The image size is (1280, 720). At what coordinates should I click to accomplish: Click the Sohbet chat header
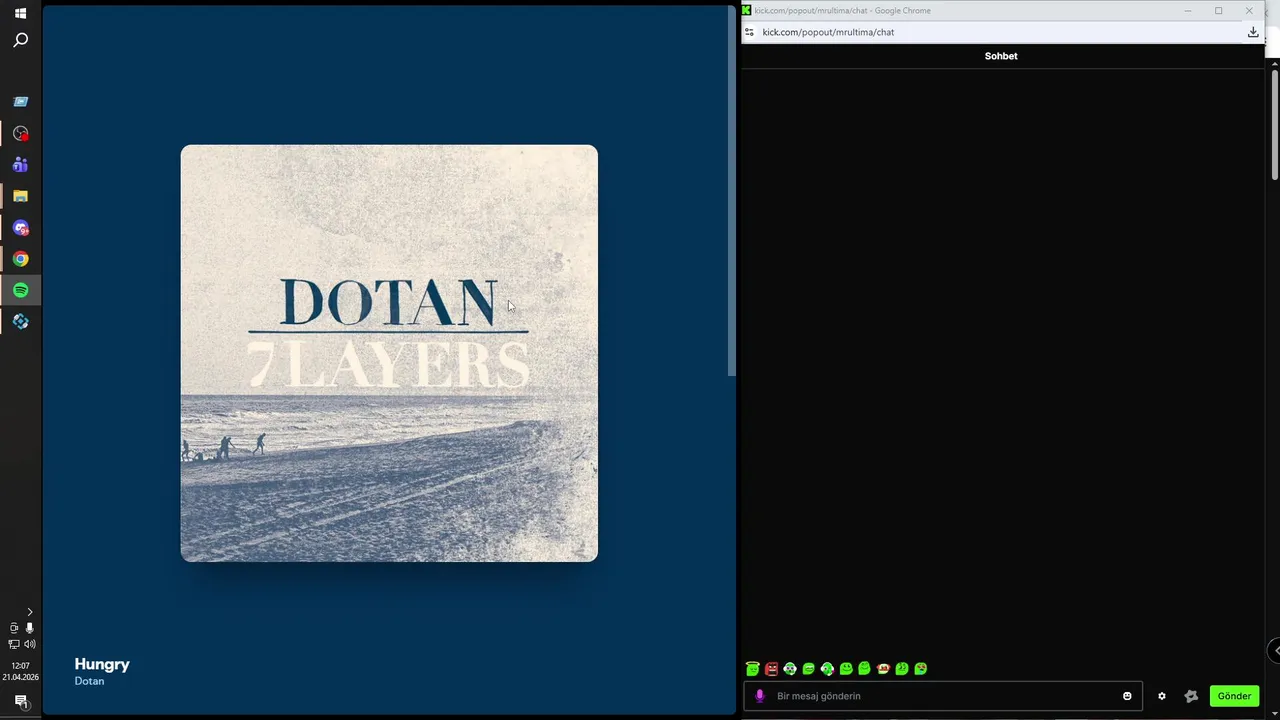click(x=1001, y=56)
